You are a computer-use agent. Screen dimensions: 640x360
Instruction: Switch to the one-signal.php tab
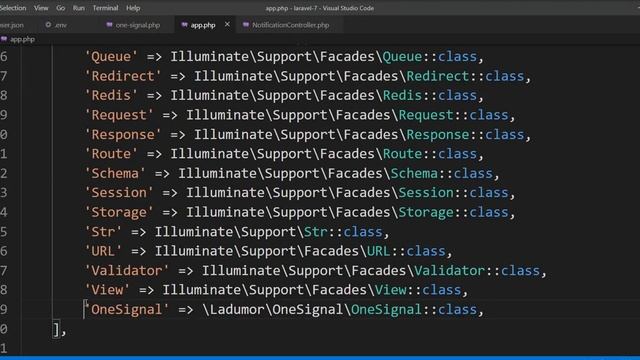click(x=138, y=25)
